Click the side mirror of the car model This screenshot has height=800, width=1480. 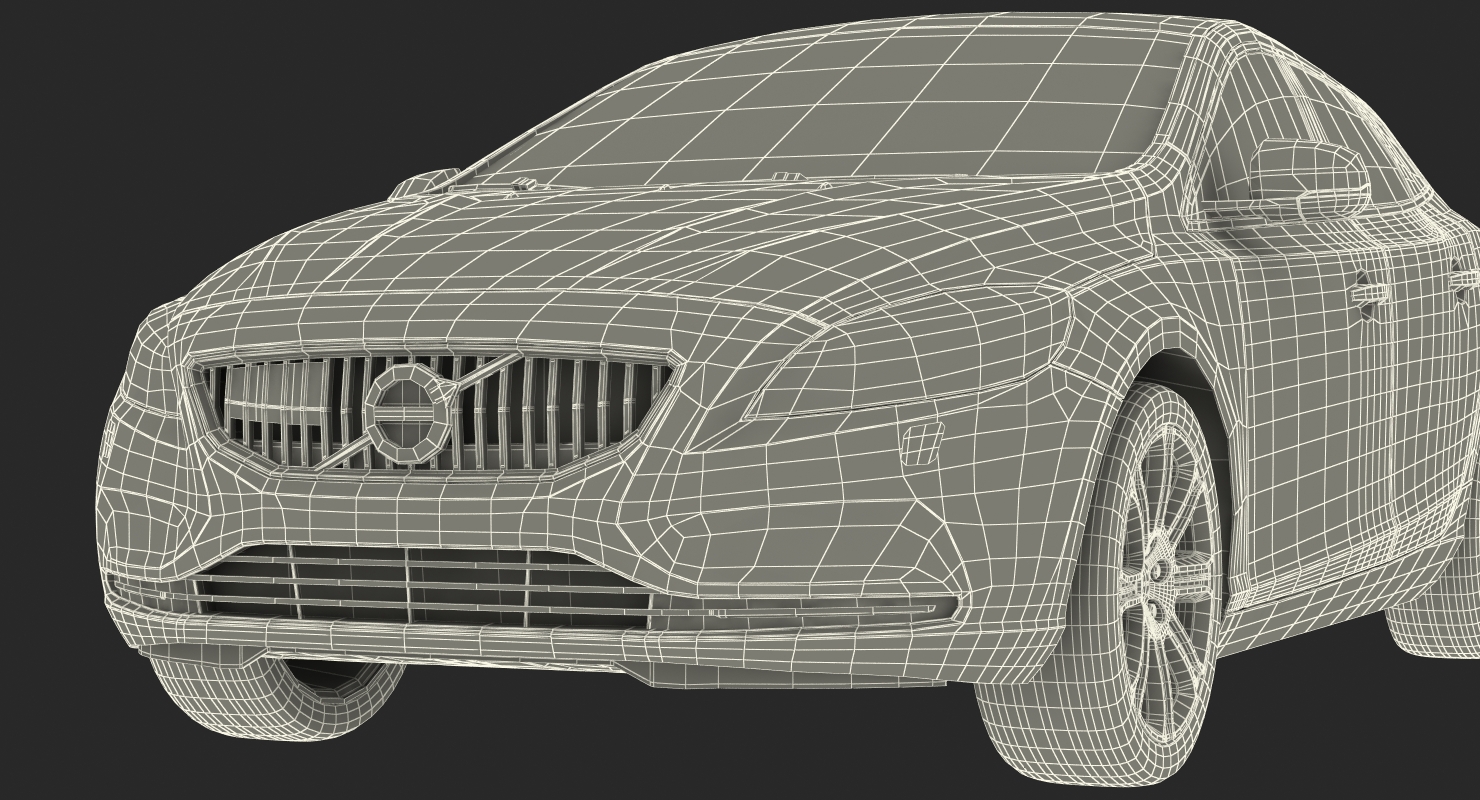point(1308,178)
